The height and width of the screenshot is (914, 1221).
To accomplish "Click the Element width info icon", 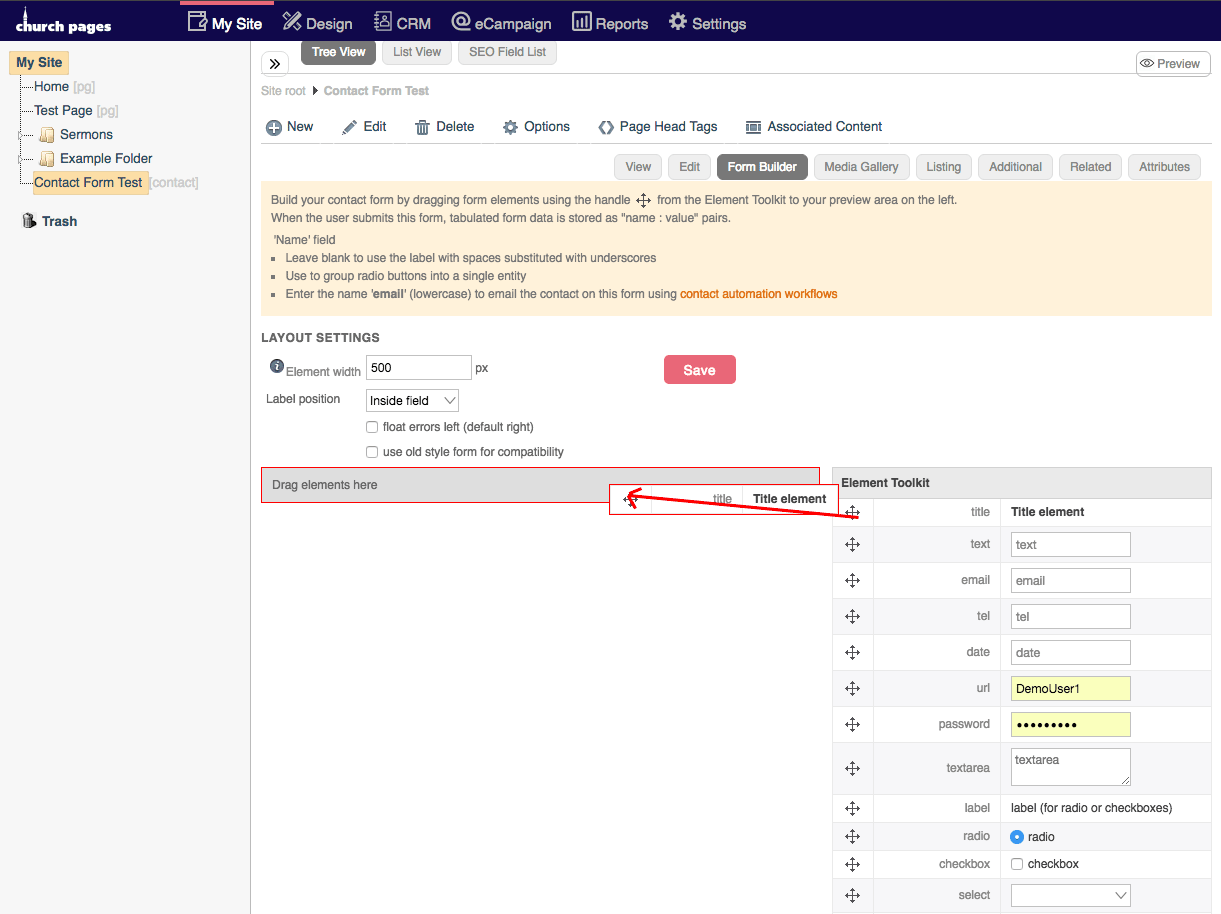I will (277, 367).
